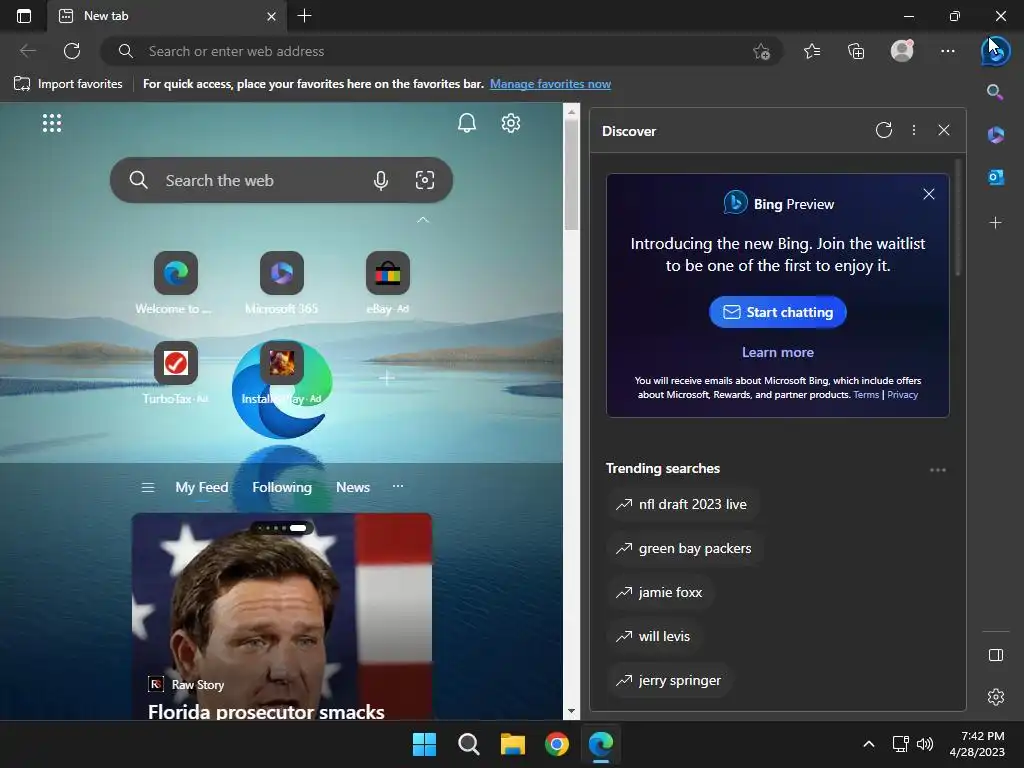Image resolution: width=1024 pixels, height=768 pixels.
Task: Open volume control in system tray
Action: click(x=925, y=744)
